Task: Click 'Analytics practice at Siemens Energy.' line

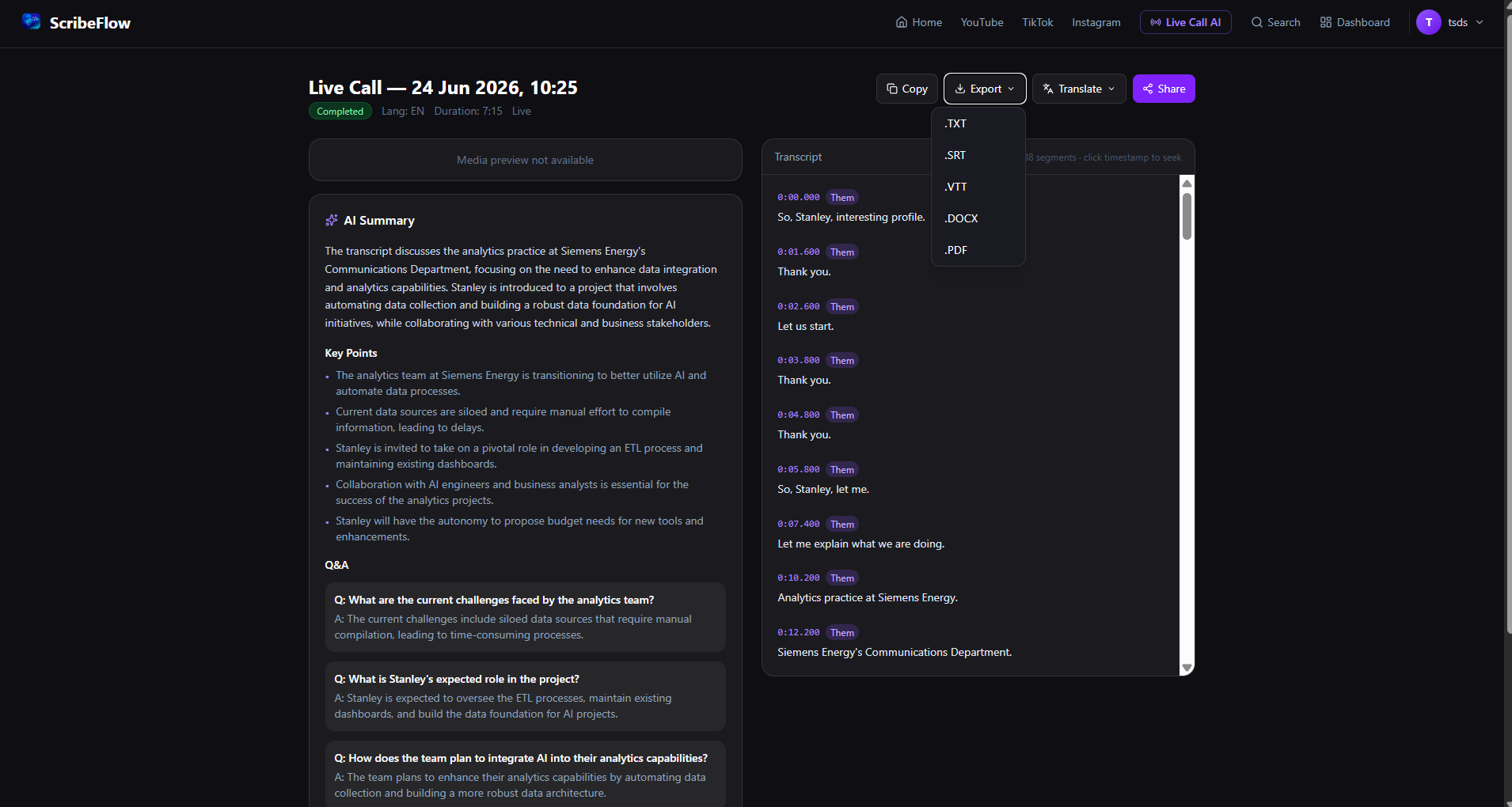Action: 868,598
